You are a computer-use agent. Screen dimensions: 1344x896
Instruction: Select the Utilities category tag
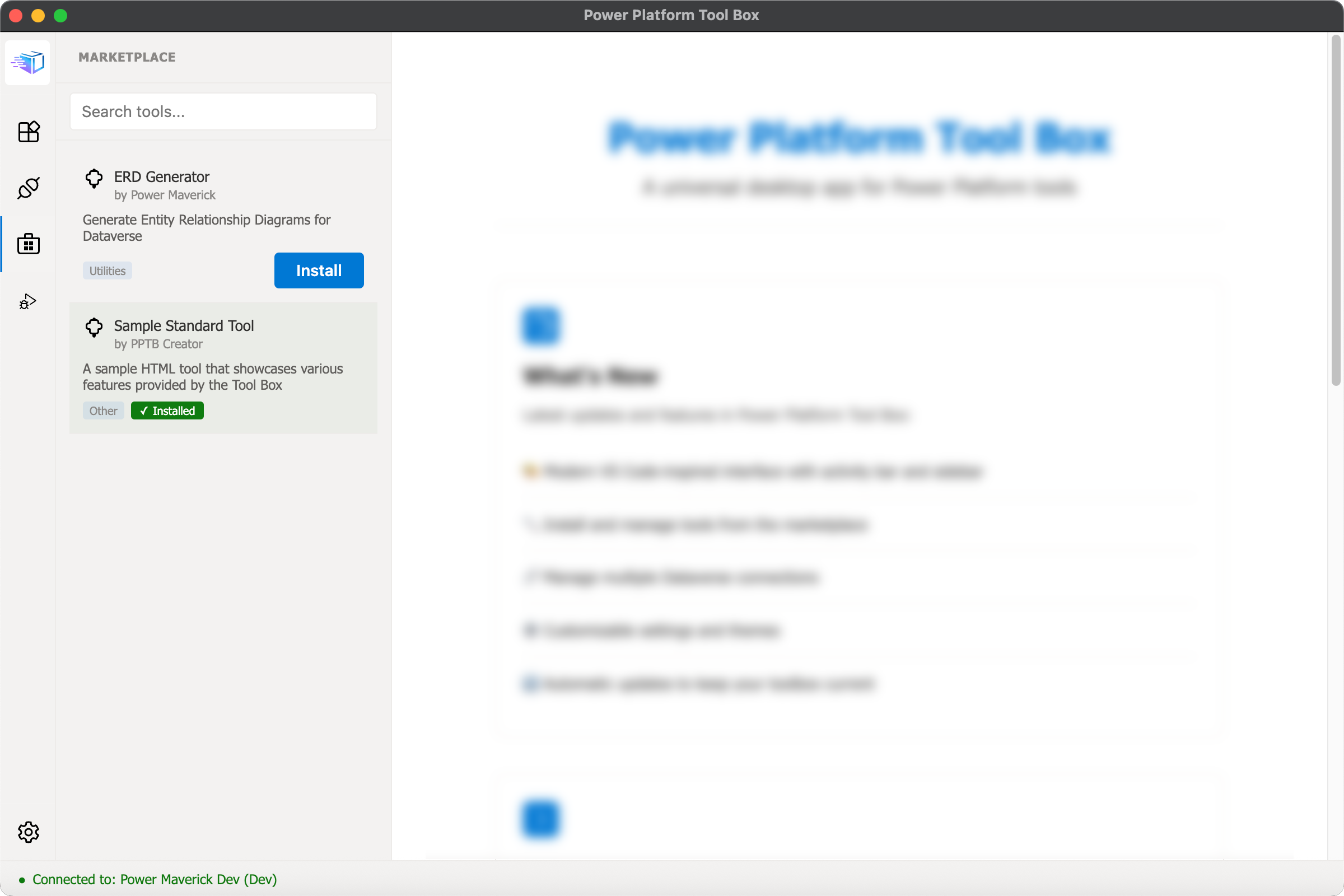click(107, 271)
